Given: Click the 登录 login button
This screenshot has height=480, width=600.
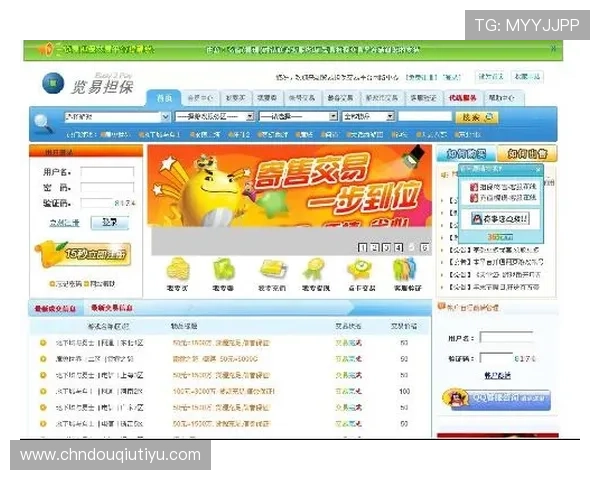Looking at the screenshot, I should click(110, 222).
